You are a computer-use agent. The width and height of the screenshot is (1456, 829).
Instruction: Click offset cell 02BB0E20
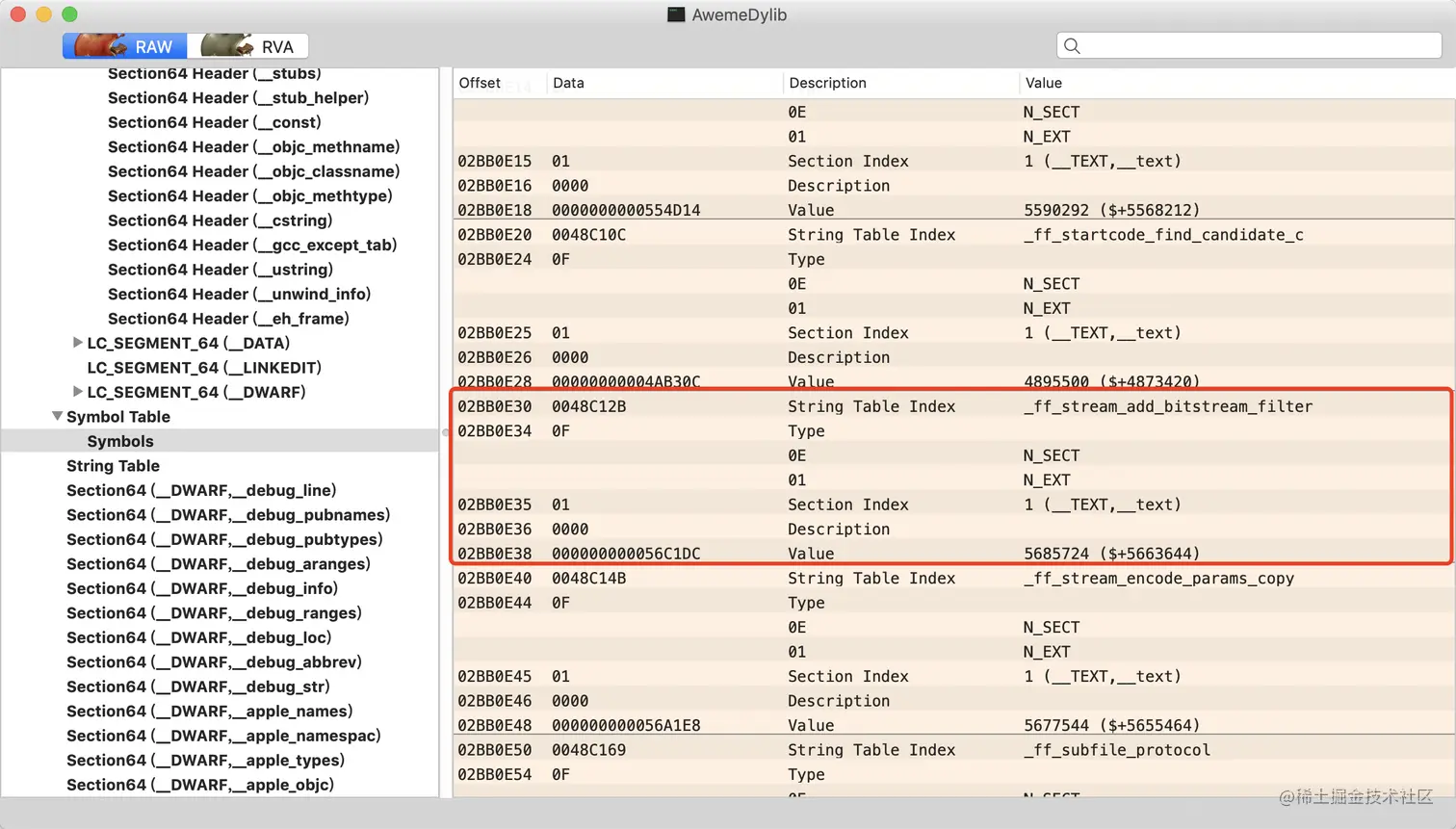click(x=495, y=235)
